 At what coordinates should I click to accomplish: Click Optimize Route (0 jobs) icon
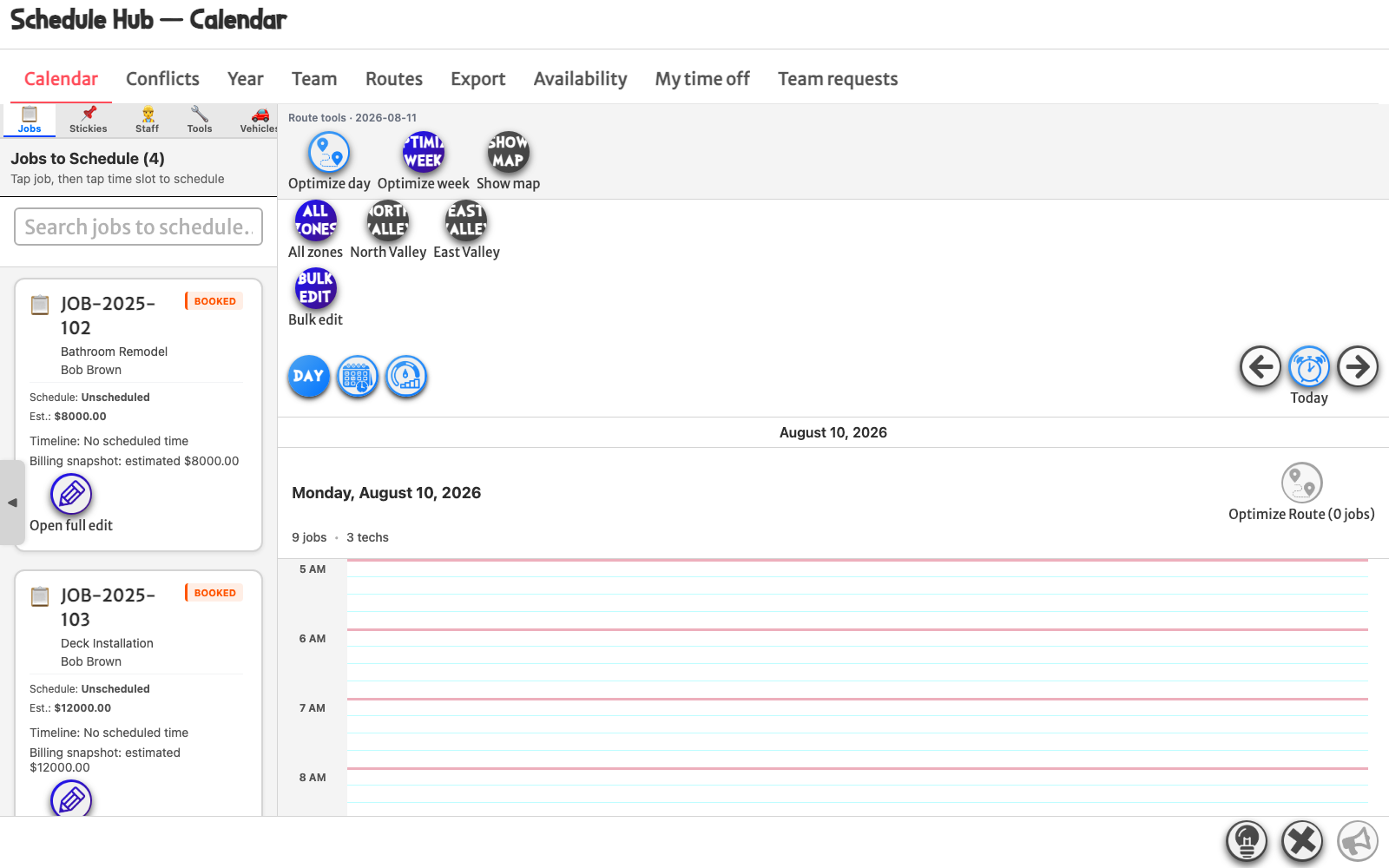1302,483
